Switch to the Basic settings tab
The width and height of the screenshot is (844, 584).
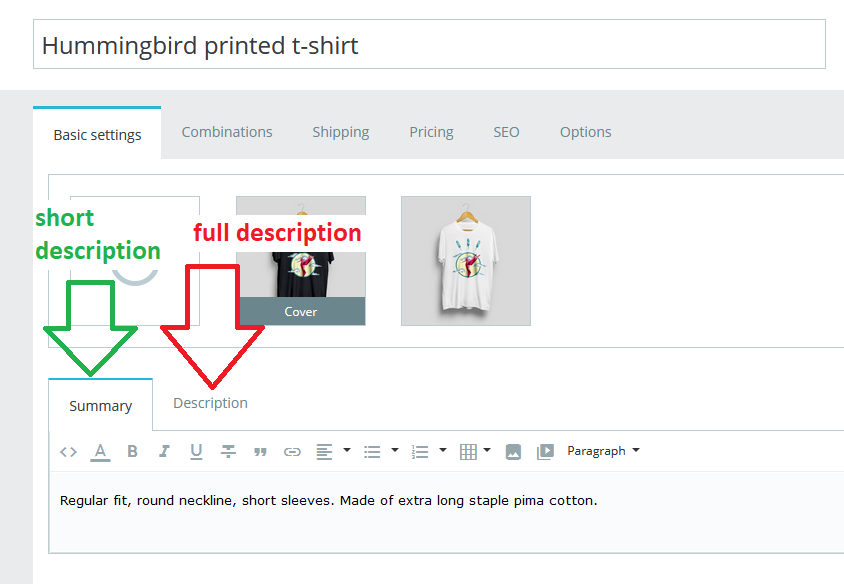97,133
